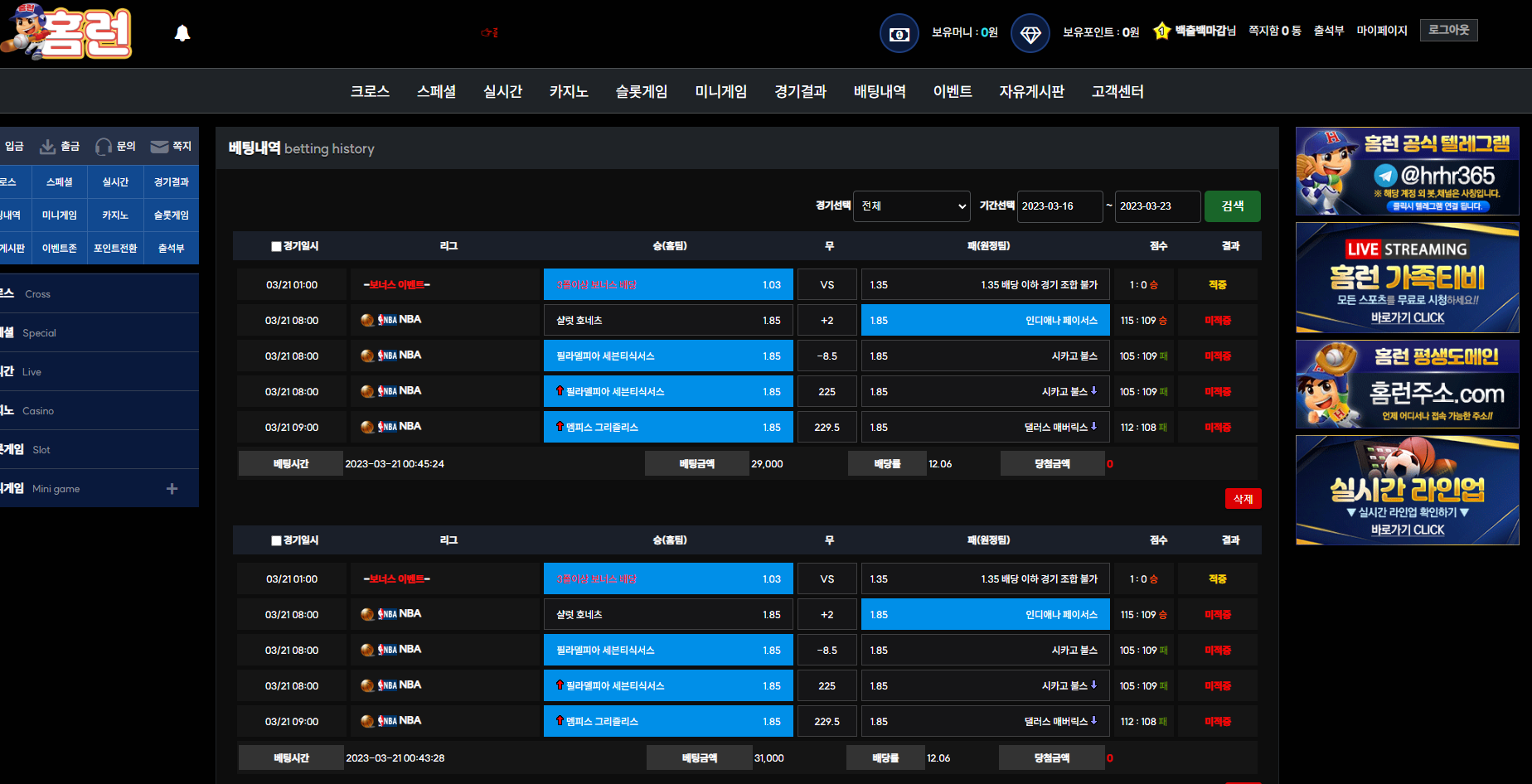
Task: Click the gold level star badge icon
Action: [1161, 31]
